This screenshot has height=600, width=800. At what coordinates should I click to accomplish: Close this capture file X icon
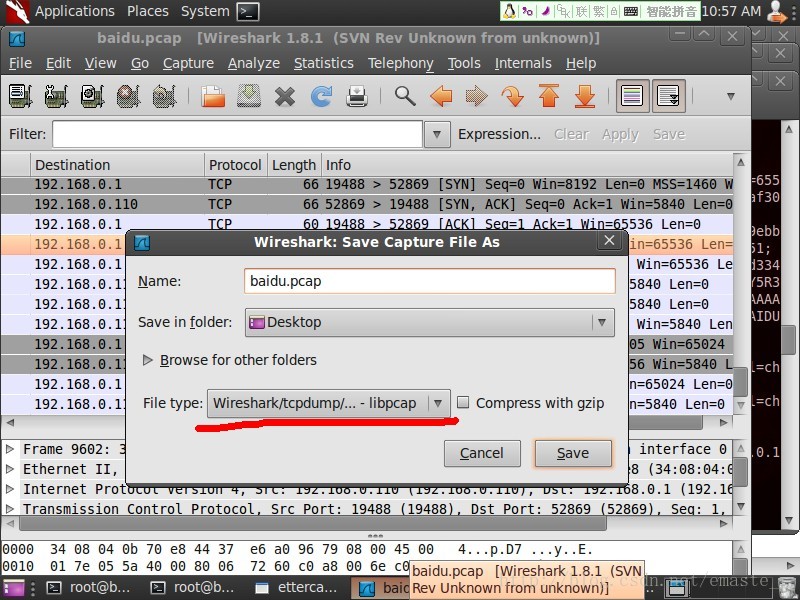coord(285,96)
